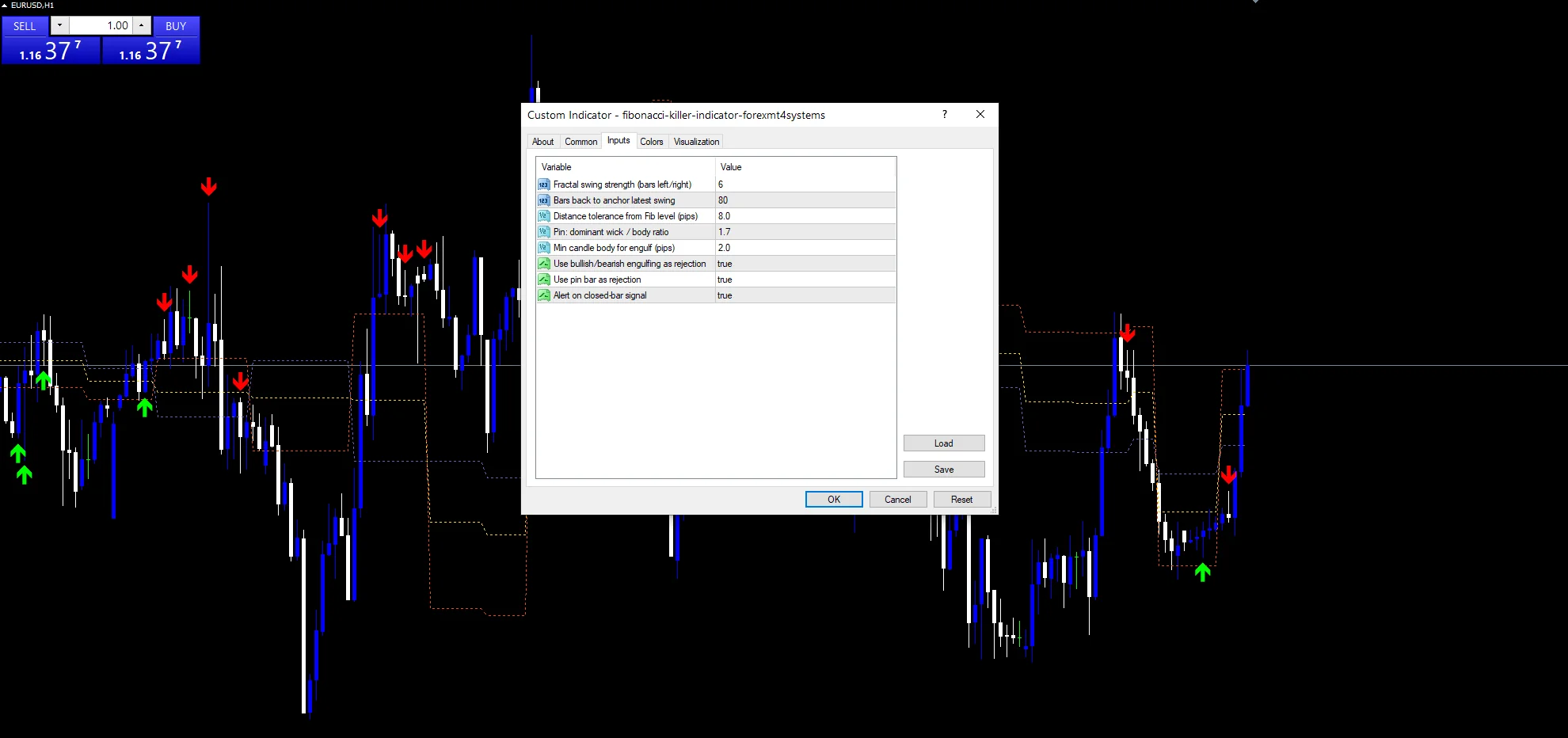Click the EURUSD,H1 chart title
This screenshot has height=738, width=1568.
pos(32,6)
